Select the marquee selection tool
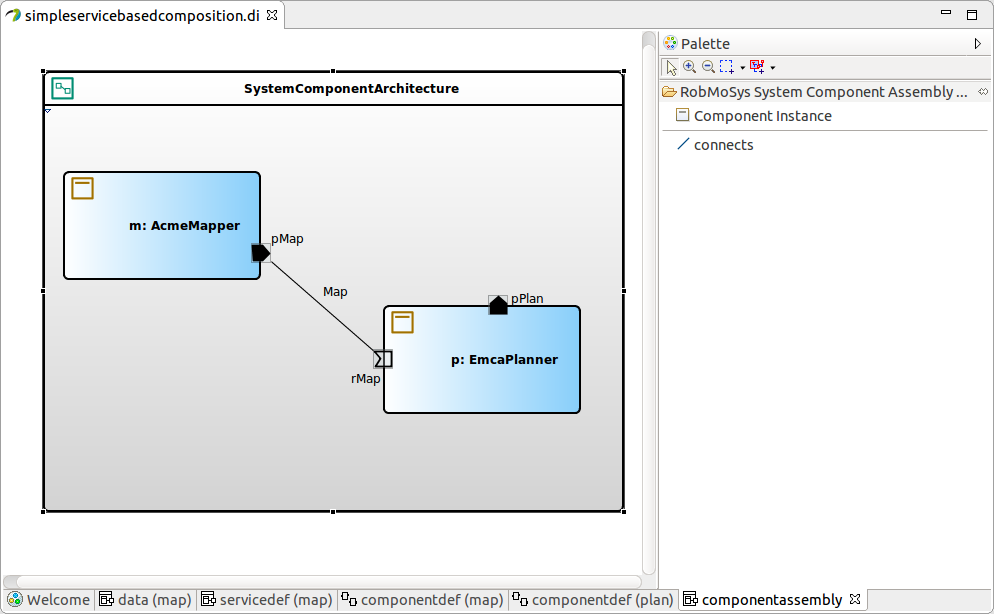994x614 pixels. click(726, 67)
